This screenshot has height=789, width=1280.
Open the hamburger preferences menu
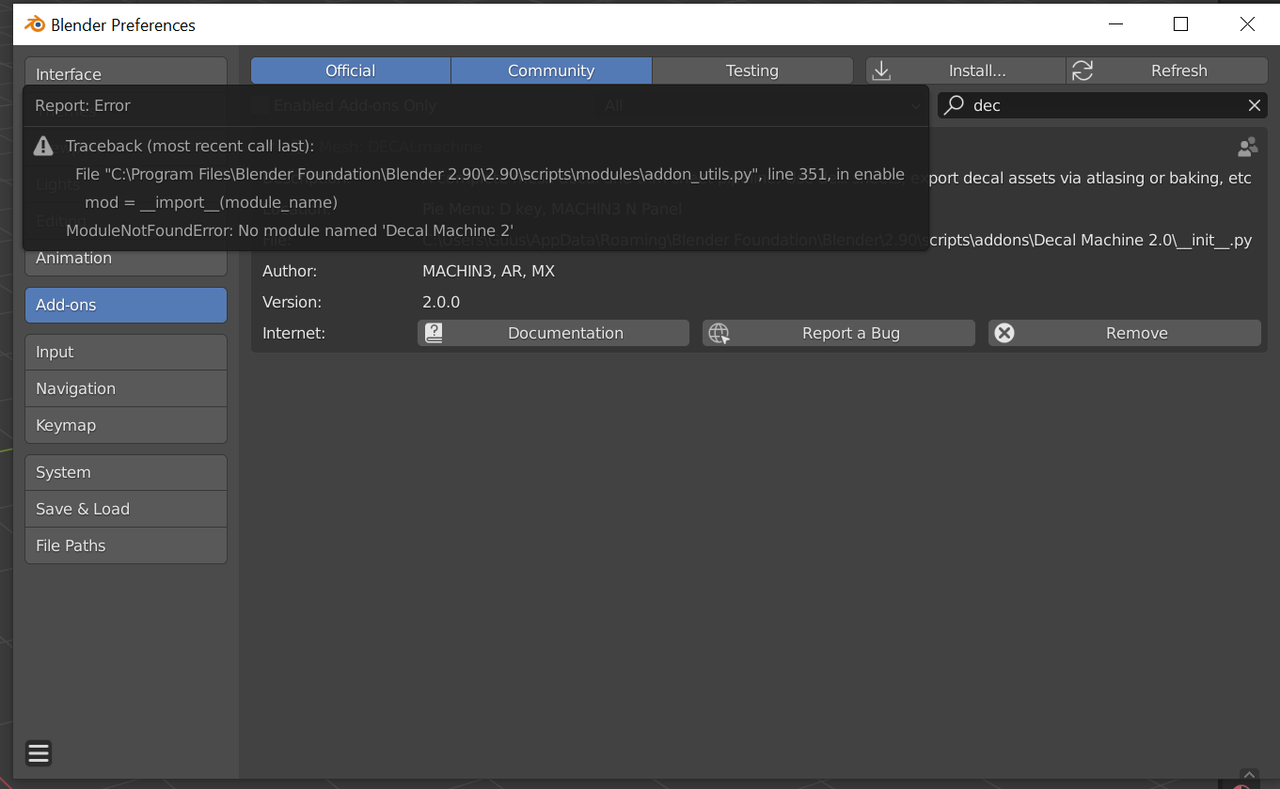(x=39, y=753)
